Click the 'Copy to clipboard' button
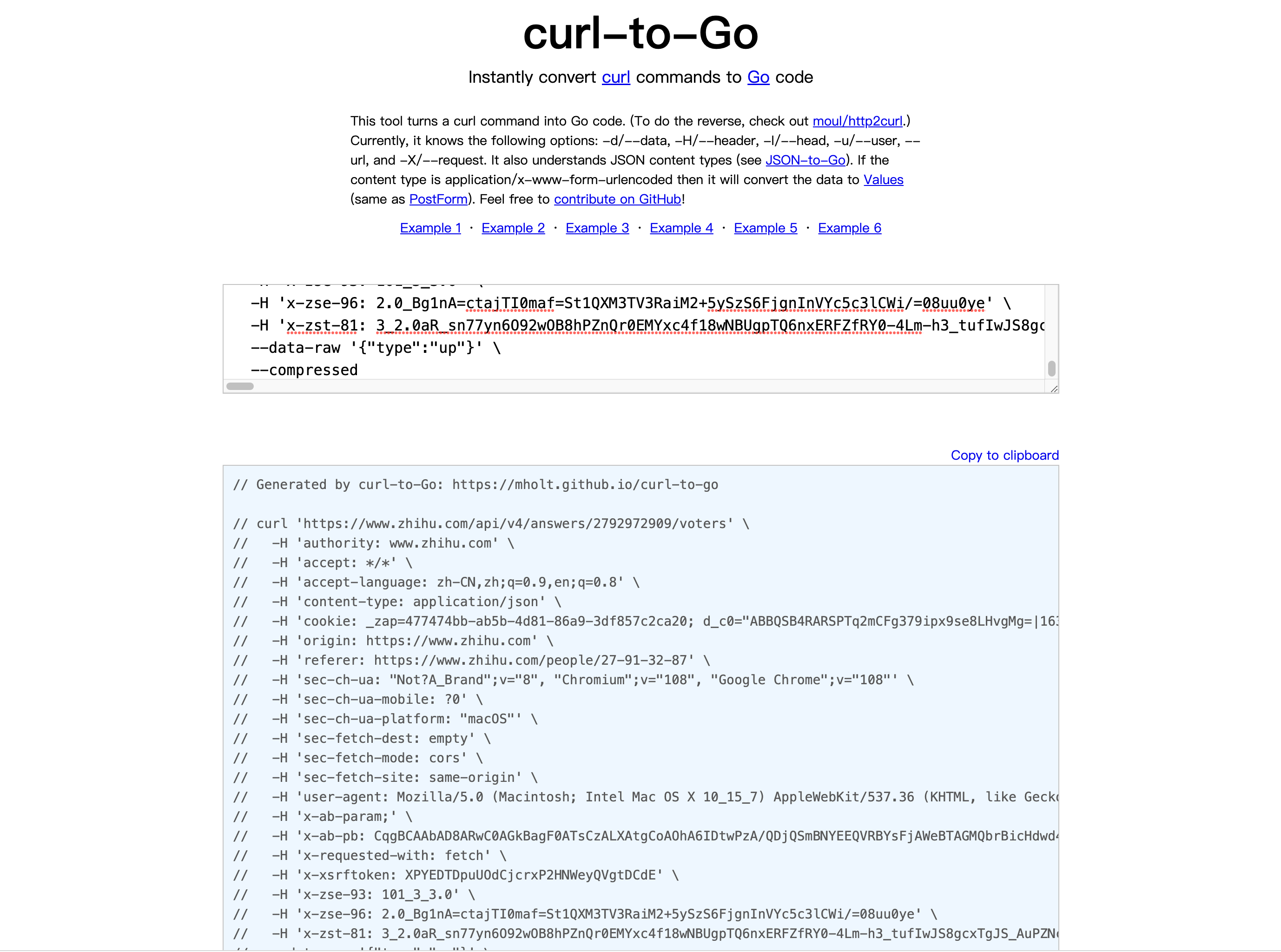1281x952 pixels. coord(1004,455)
